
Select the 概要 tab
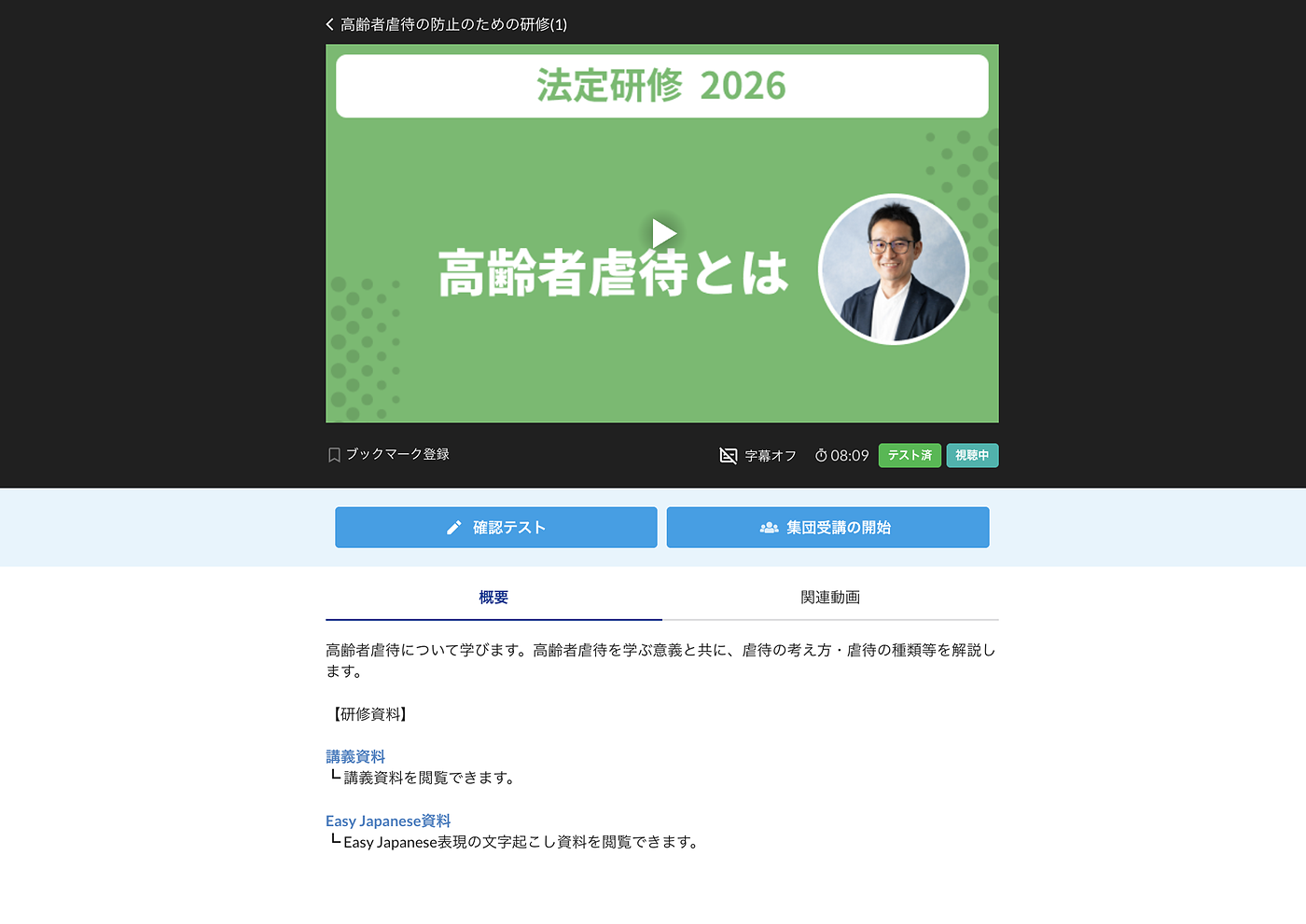coord(493,597)
